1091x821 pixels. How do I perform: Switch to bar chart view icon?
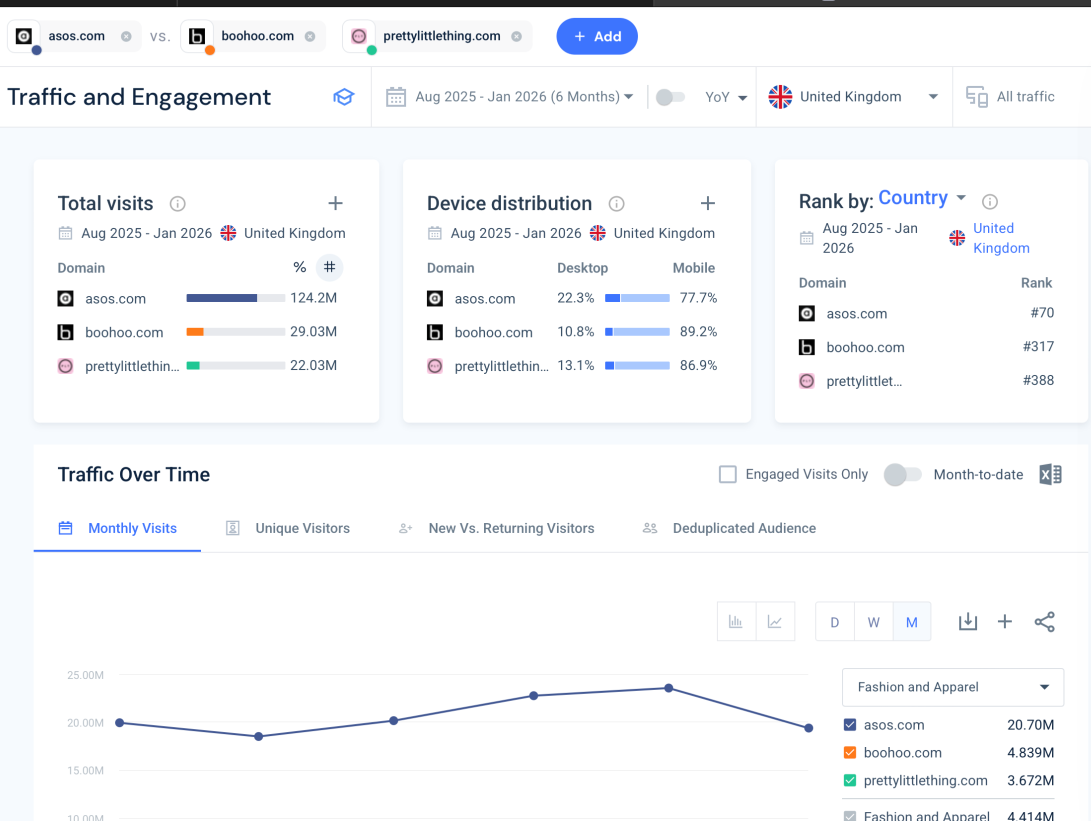click(736, 622)
